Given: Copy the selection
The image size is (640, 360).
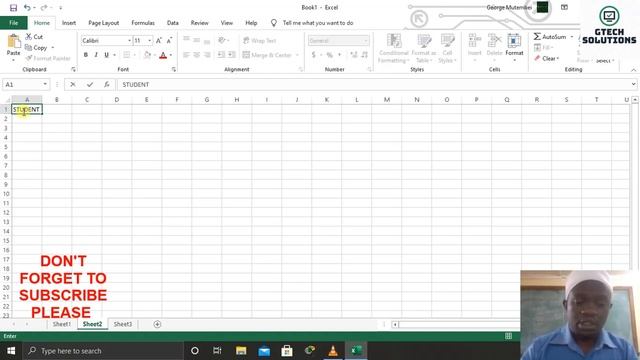Looking at the screenshot, I should (x=36, y=48).
